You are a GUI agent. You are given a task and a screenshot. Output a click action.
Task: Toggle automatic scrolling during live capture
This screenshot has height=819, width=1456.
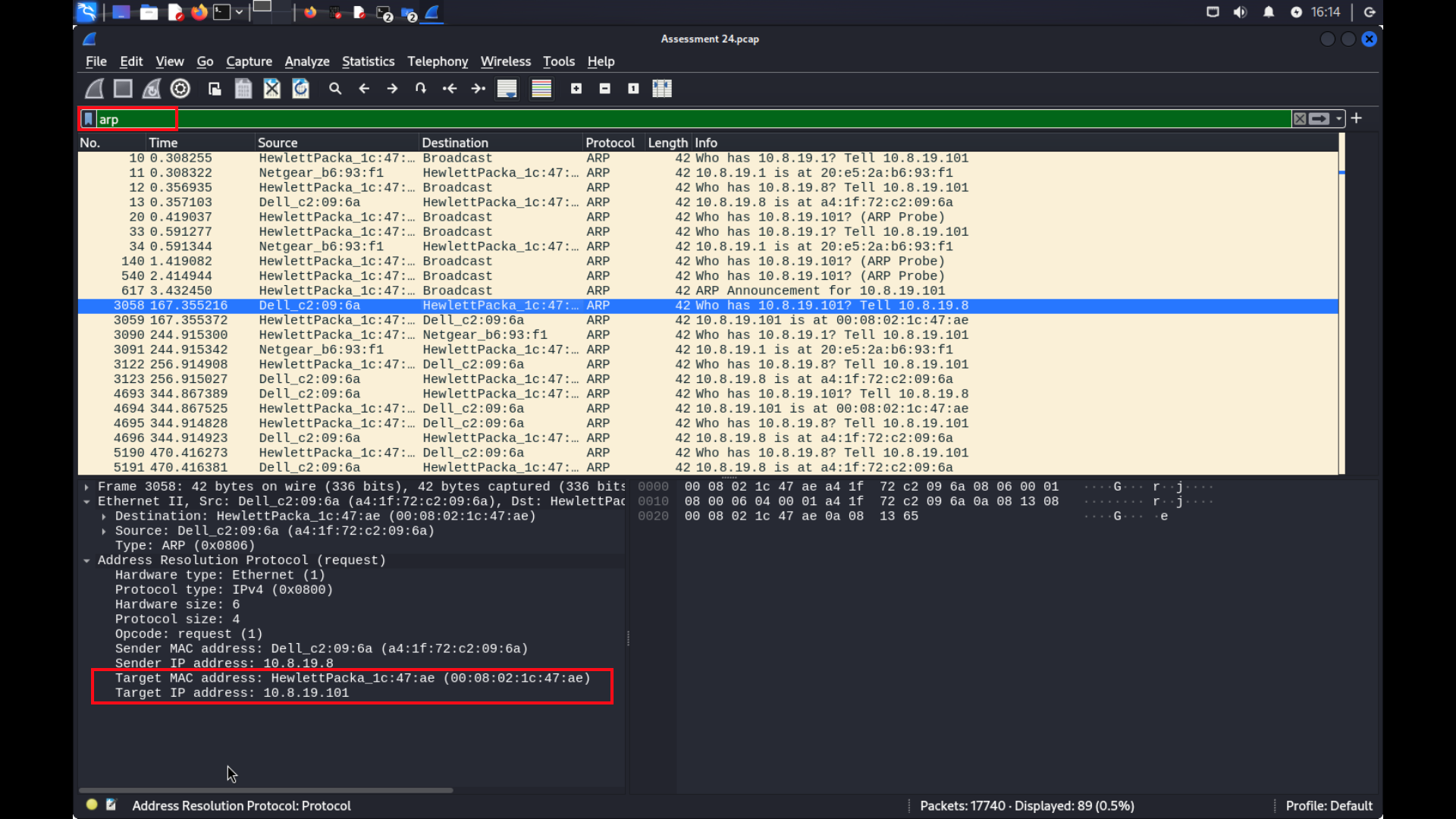(507, 89)
